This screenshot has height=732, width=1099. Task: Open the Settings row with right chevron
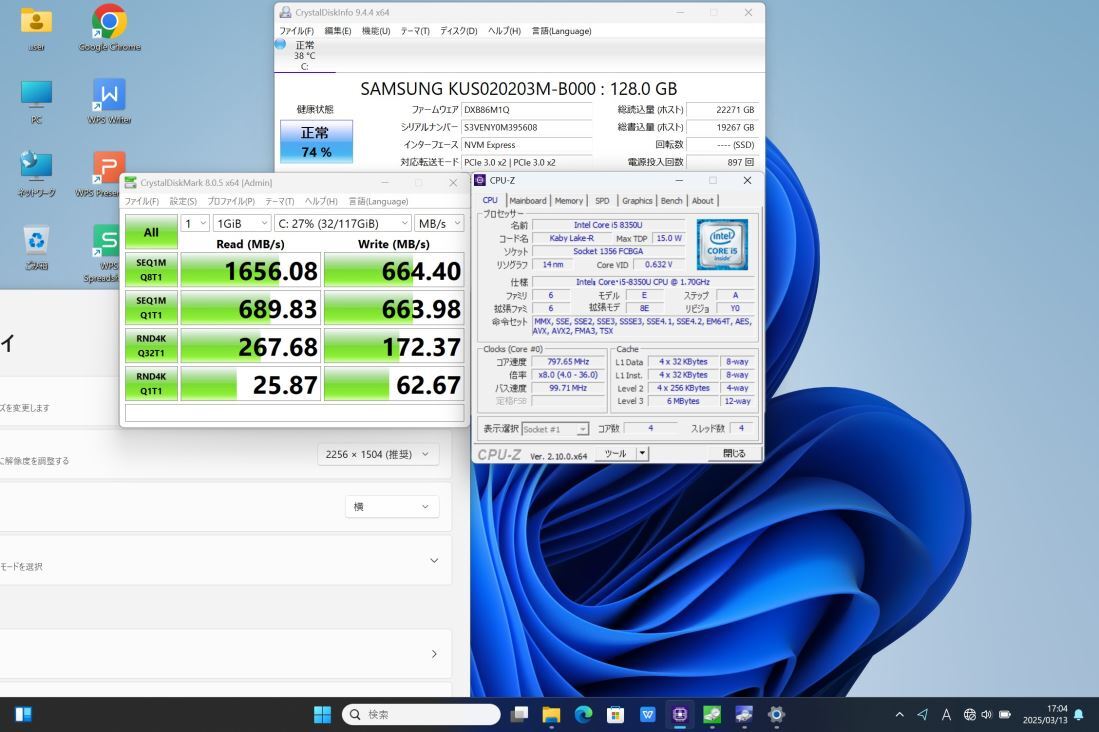(224, 653)
